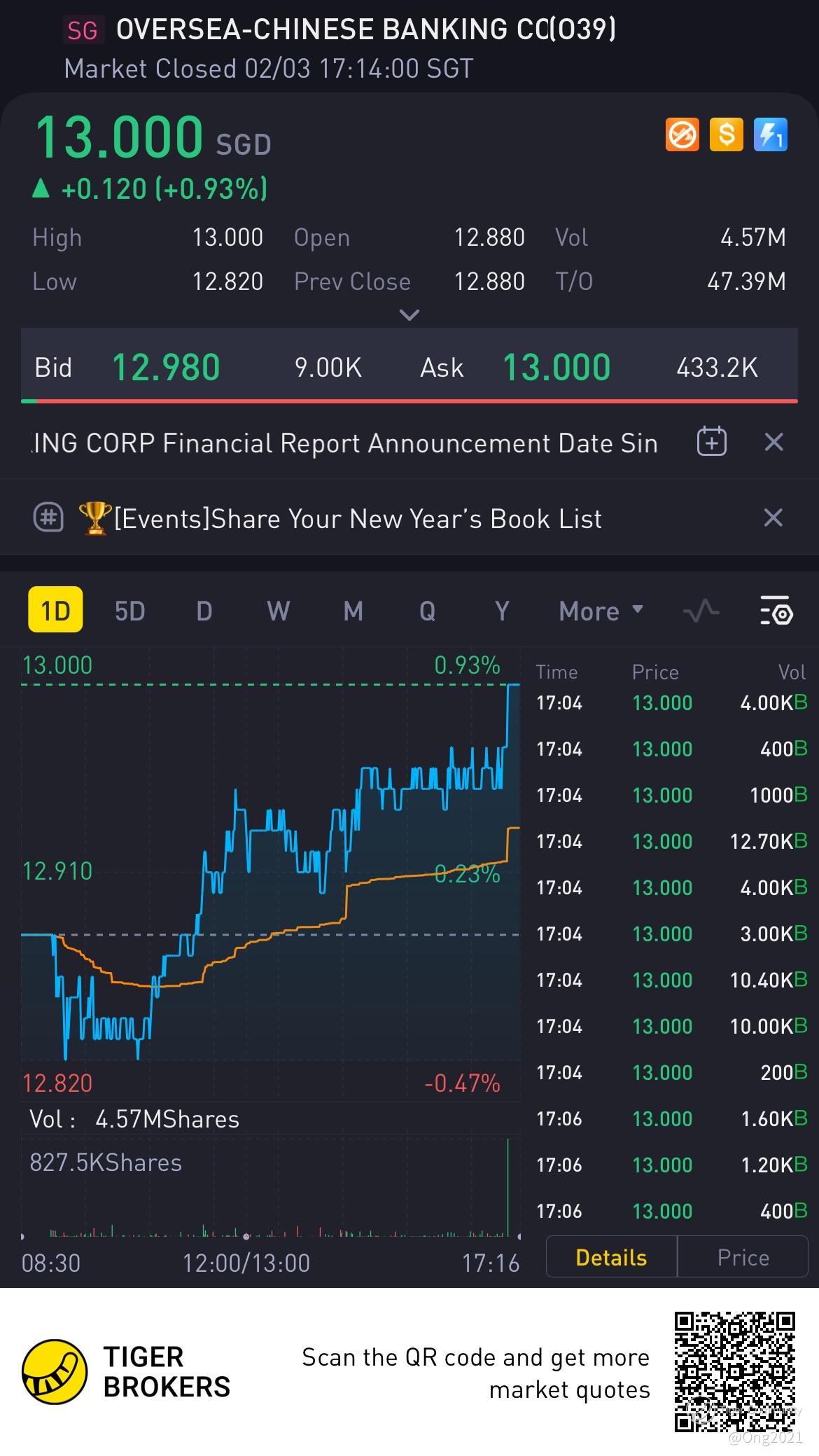Dismiss the Events book list banner
819x1456 pixels.
tap(773, 518)
